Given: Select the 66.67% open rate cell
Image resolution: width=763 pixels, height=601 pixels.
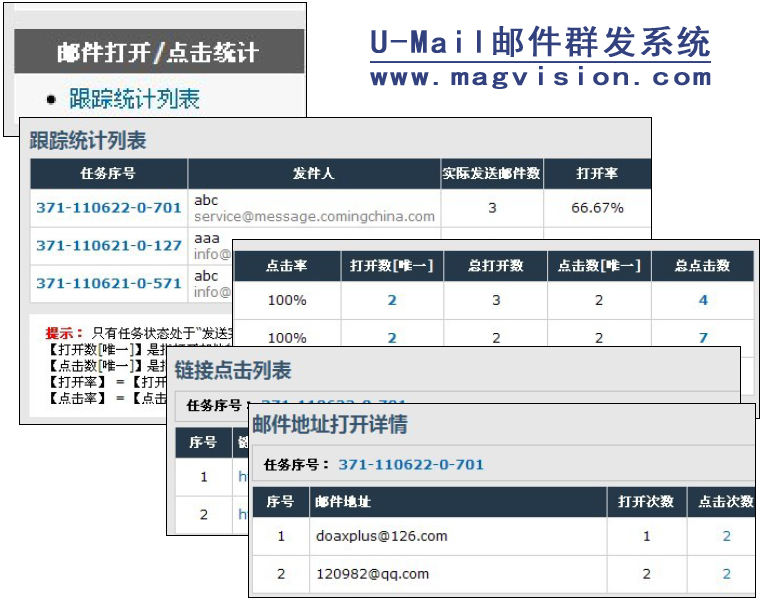Looking at the screenshot, I should pyautogui.click(x=597, y=208).
